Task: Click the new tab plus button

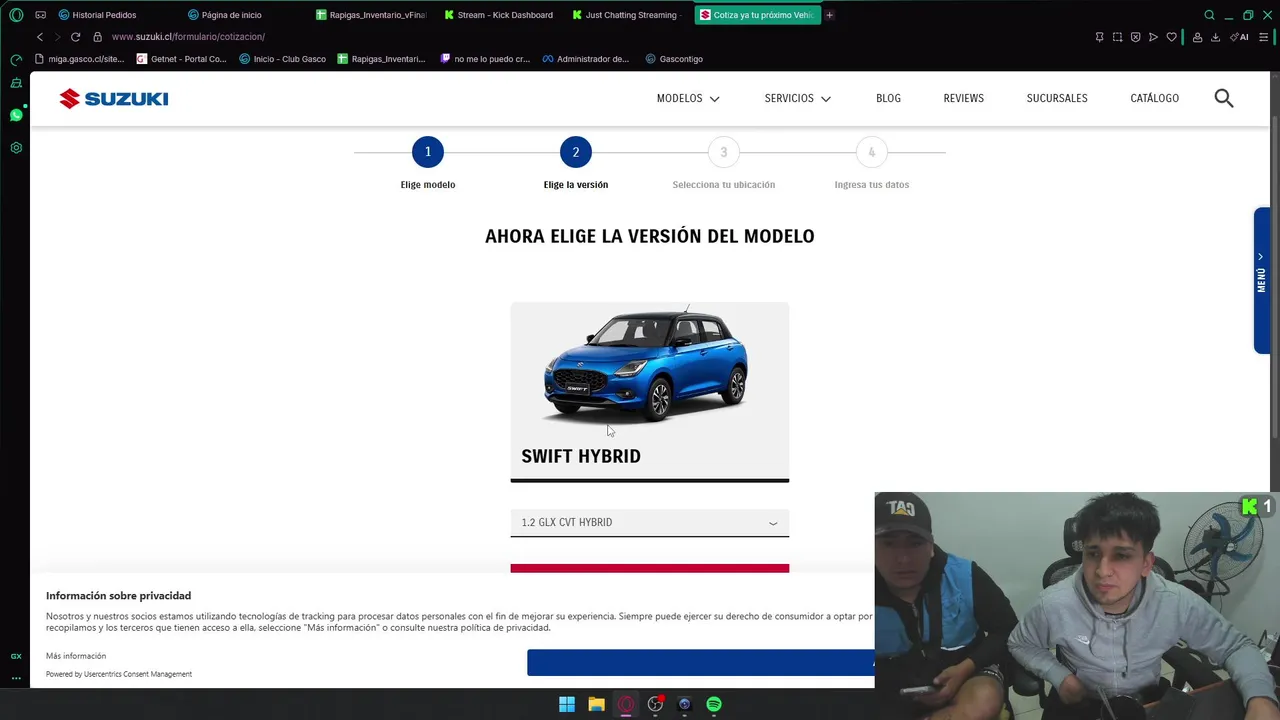Action: 829,15
